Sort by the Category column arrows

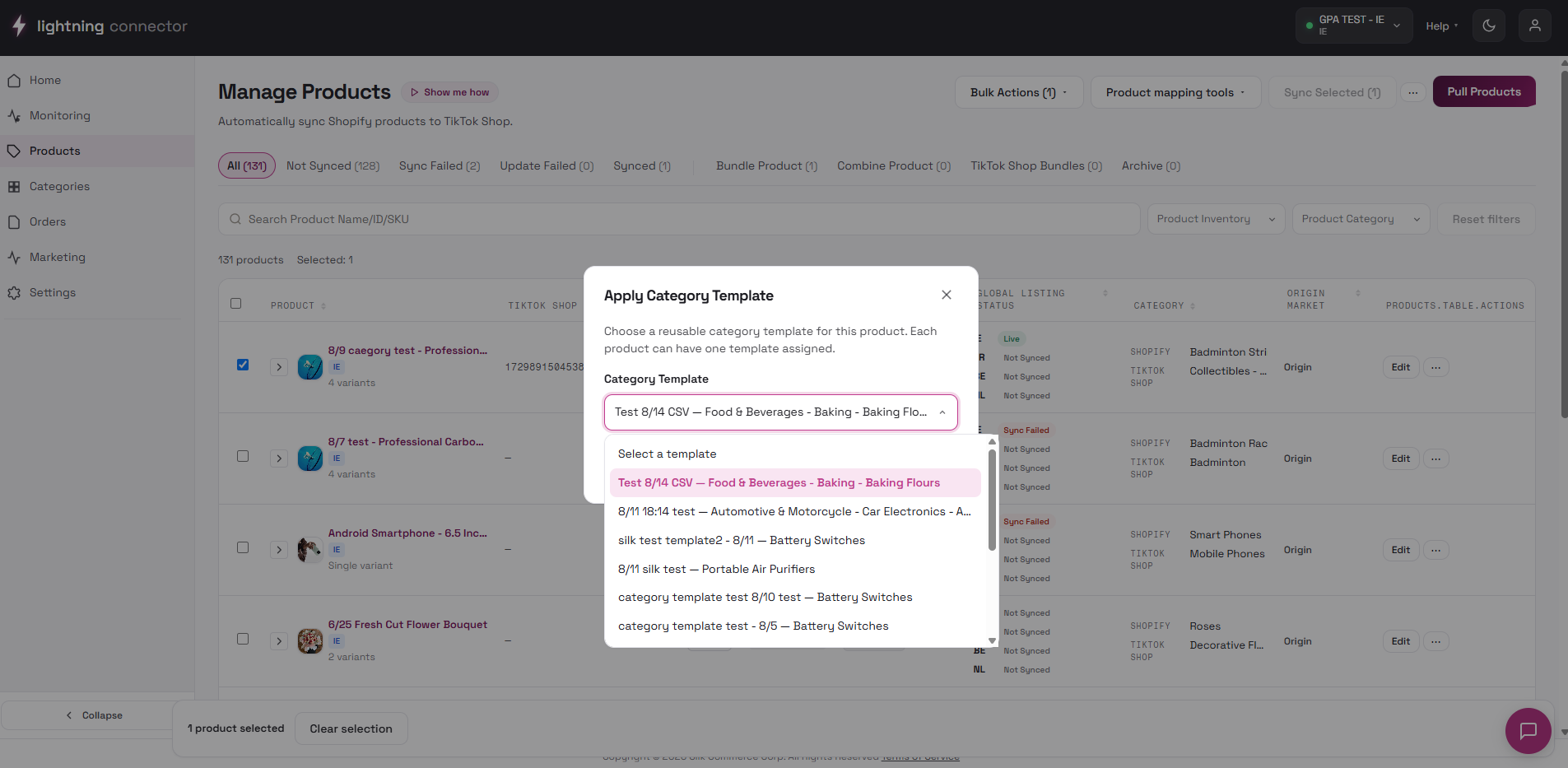point(1193,306)
